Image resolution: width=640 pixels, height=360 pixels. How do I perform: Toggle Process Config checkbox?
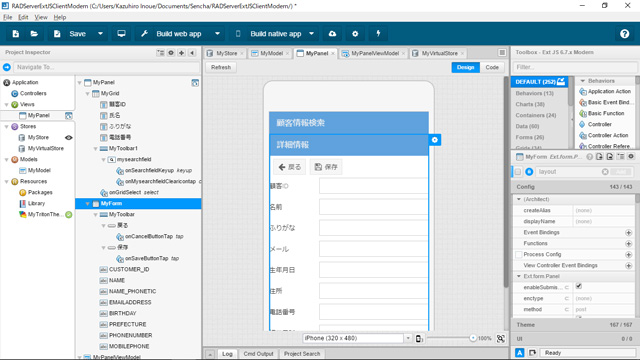[x=518, y=255]
